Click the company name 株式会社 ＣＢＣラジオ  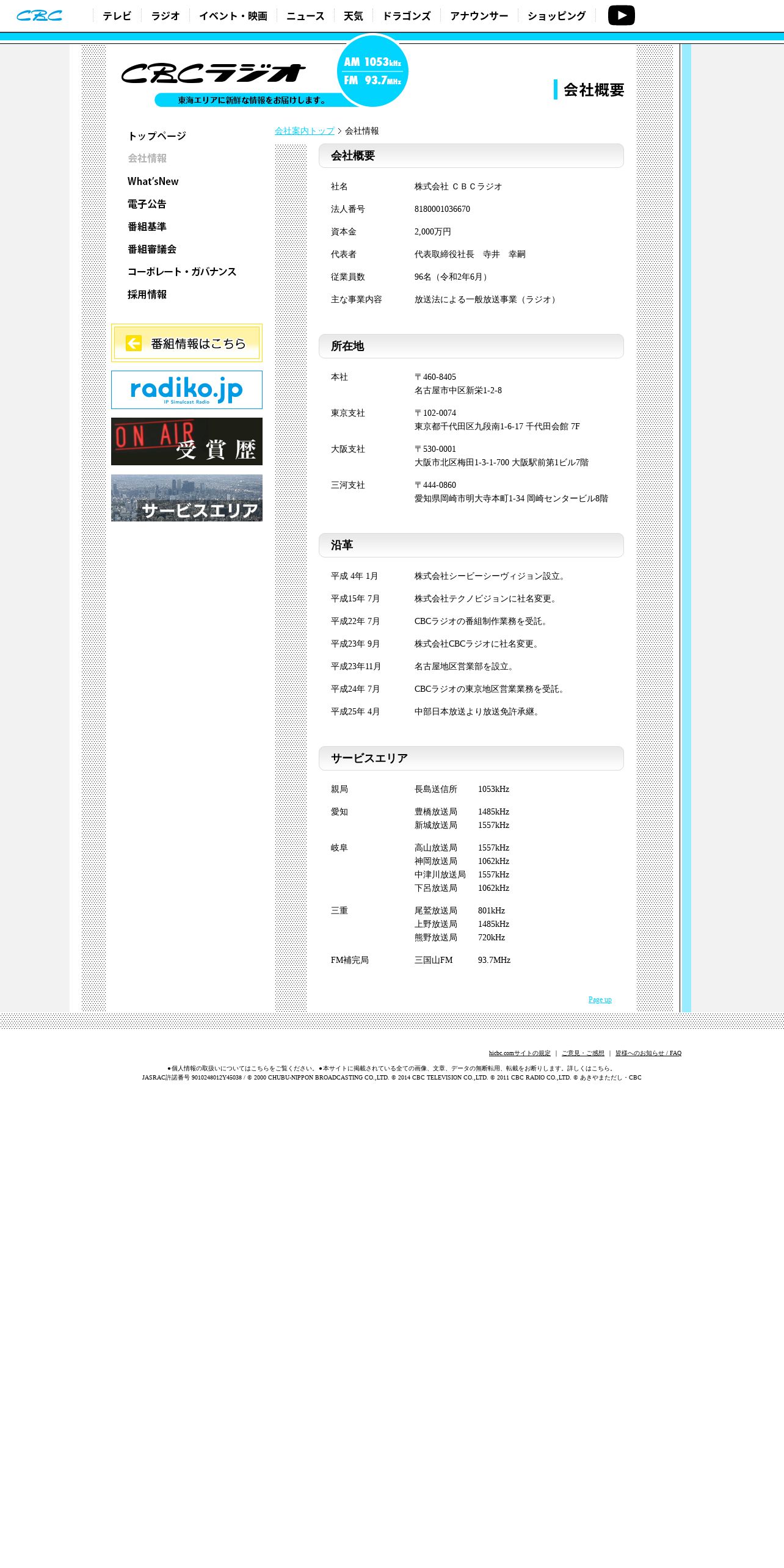click(459, 187)
